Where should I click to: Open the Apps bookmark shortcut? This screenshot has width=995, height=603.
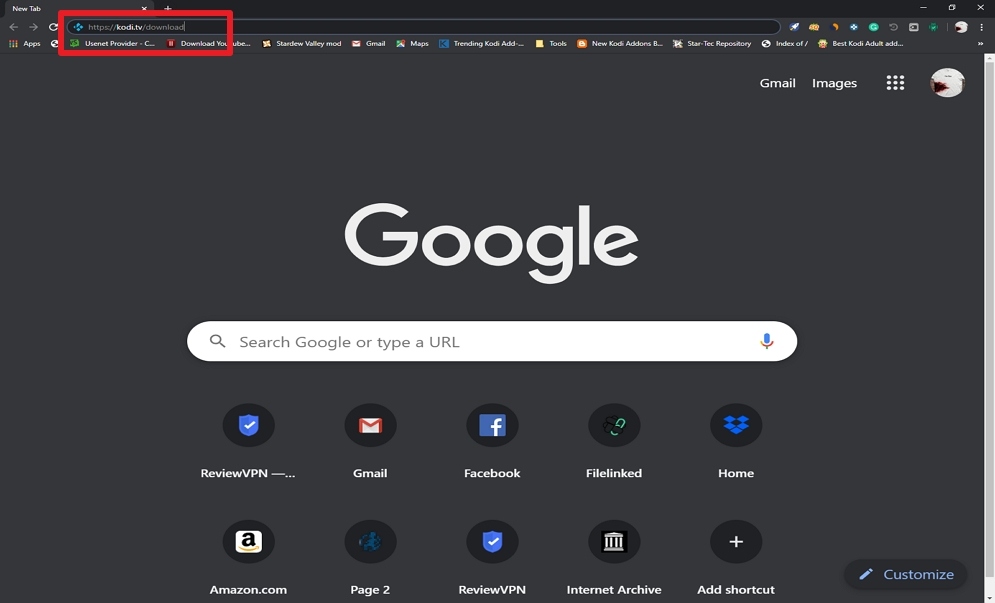click(25, 44)
